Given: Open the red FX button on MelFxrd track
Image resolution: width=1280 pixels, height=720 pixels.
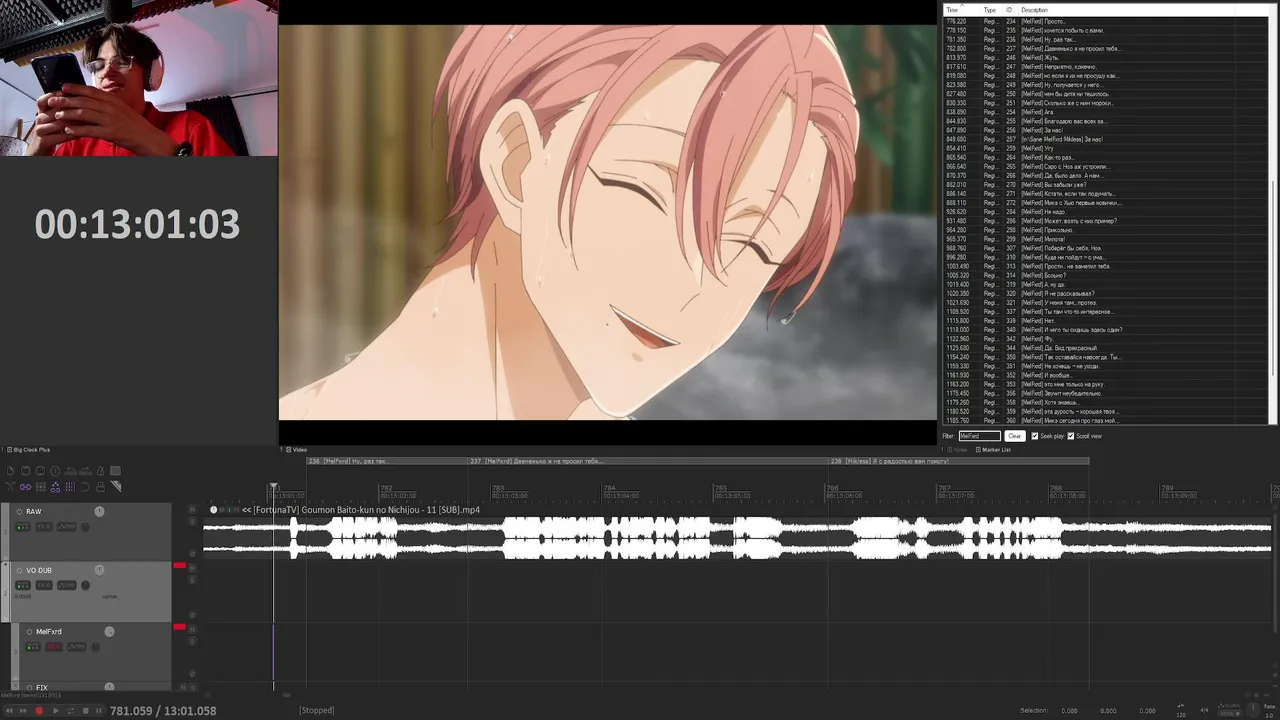Looking at the screenshot, I should pyautogui.click(x=54, y=647).
